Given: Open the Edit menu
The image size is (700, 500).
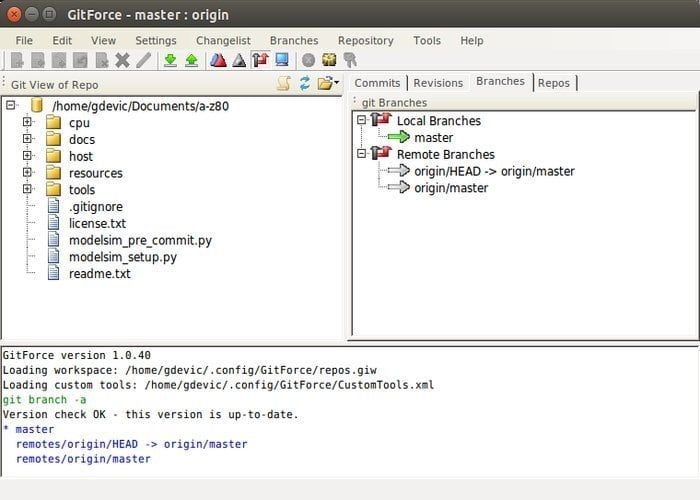Looking at the screenshot, I should 62,41.
